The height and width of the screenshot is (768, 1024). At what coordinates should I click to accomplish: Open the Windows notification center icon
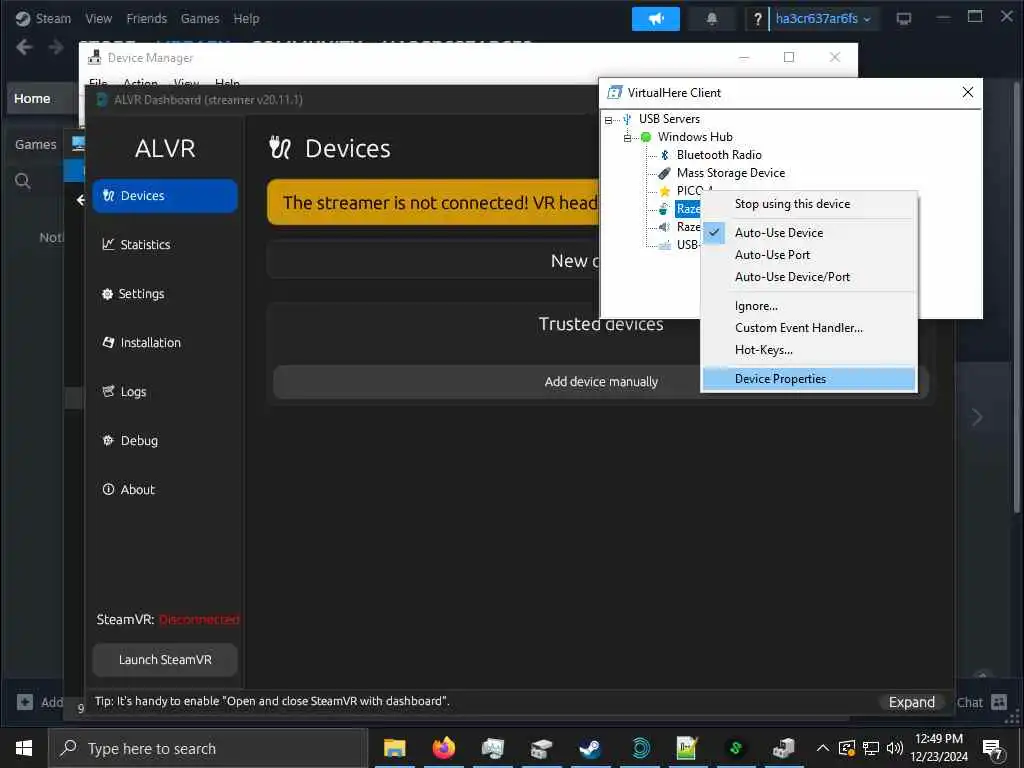click(993, 750)
